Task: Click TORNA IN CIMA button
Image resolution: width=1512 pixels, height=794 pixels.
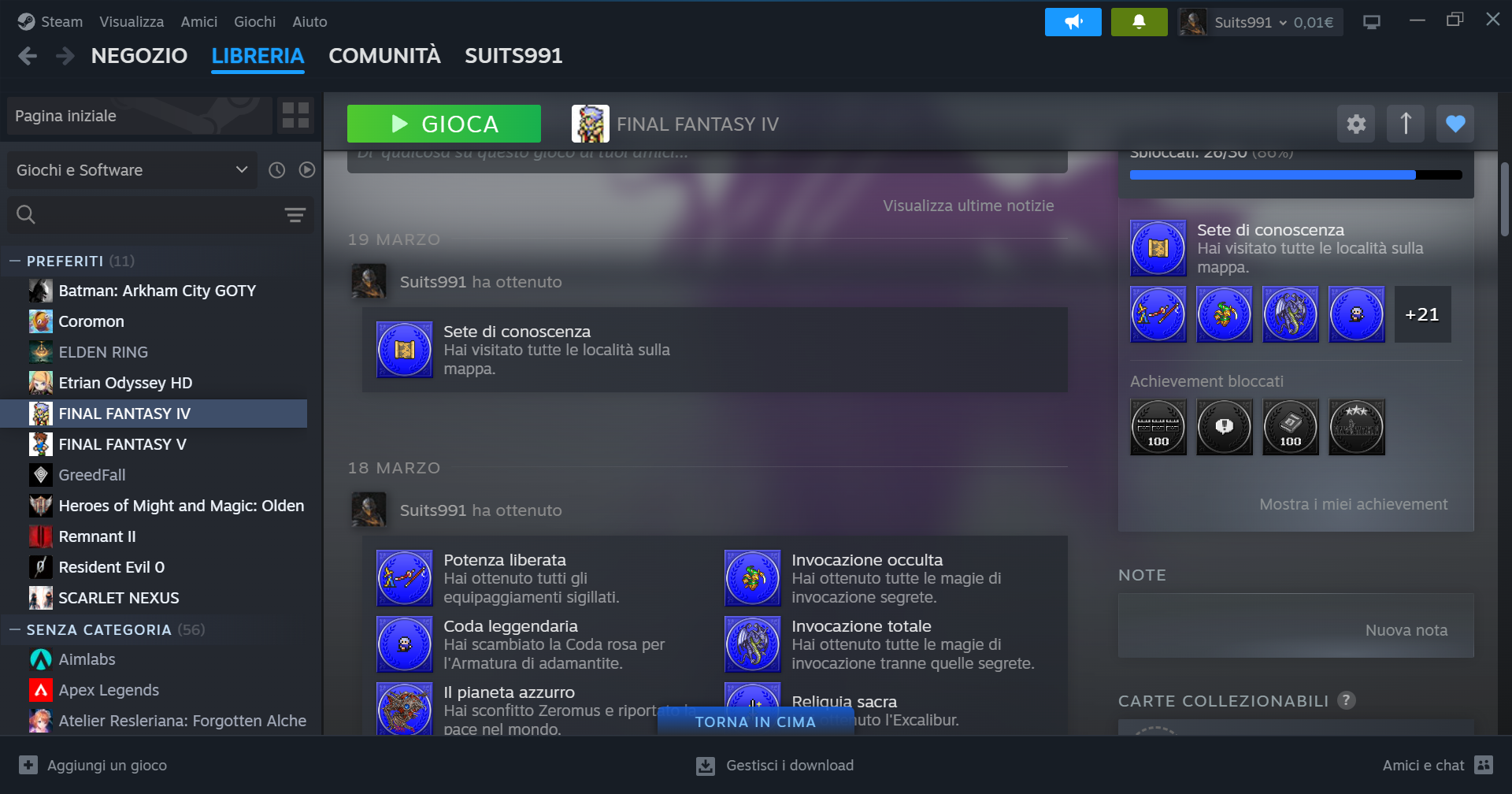Action: (x=755, y=722)
